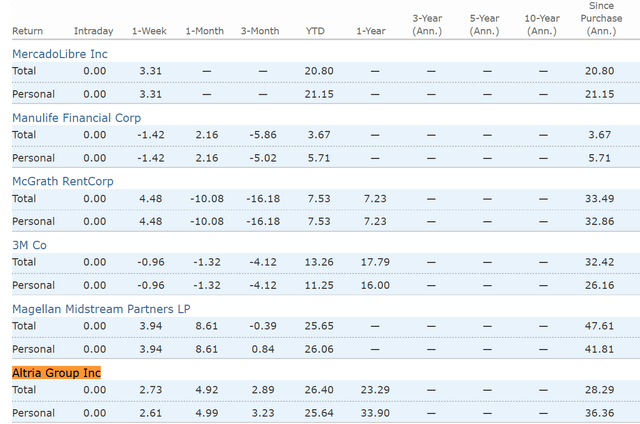This screenshot has height=424, width=640.
Task: Select Manulife Personal 3-Month value -5.02
Action: click(263, 158)
